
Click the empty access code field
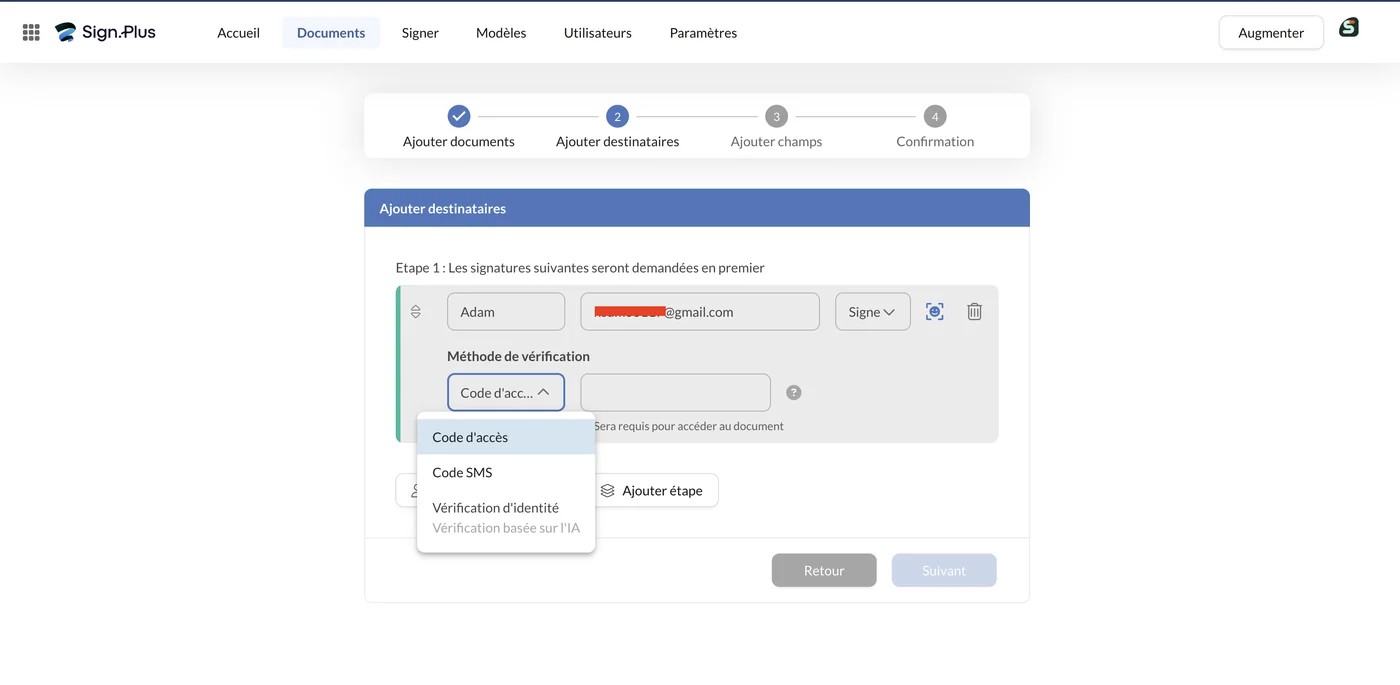tap(676, 393)
